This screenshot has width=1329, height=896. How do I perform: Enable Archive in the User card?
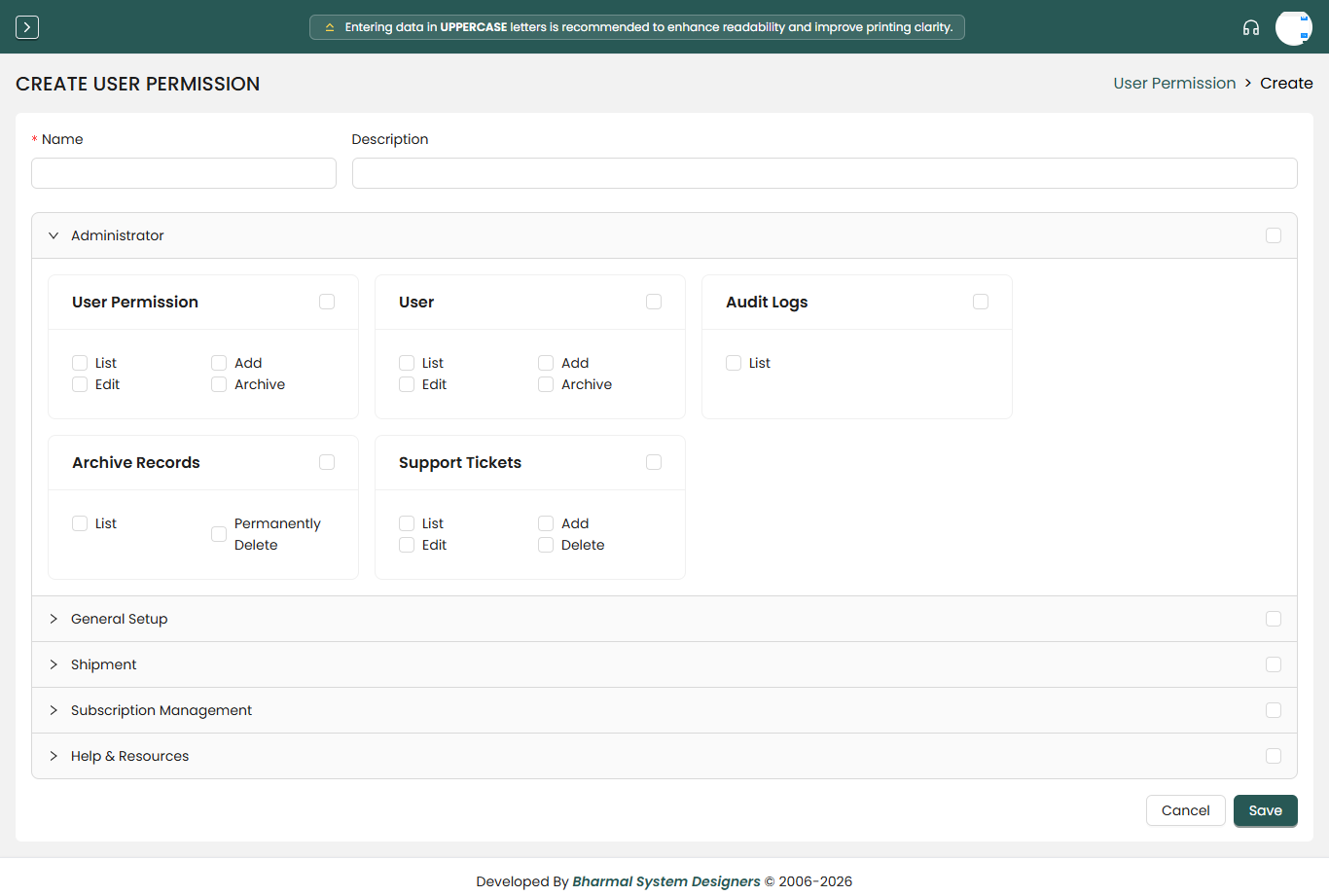546,384
